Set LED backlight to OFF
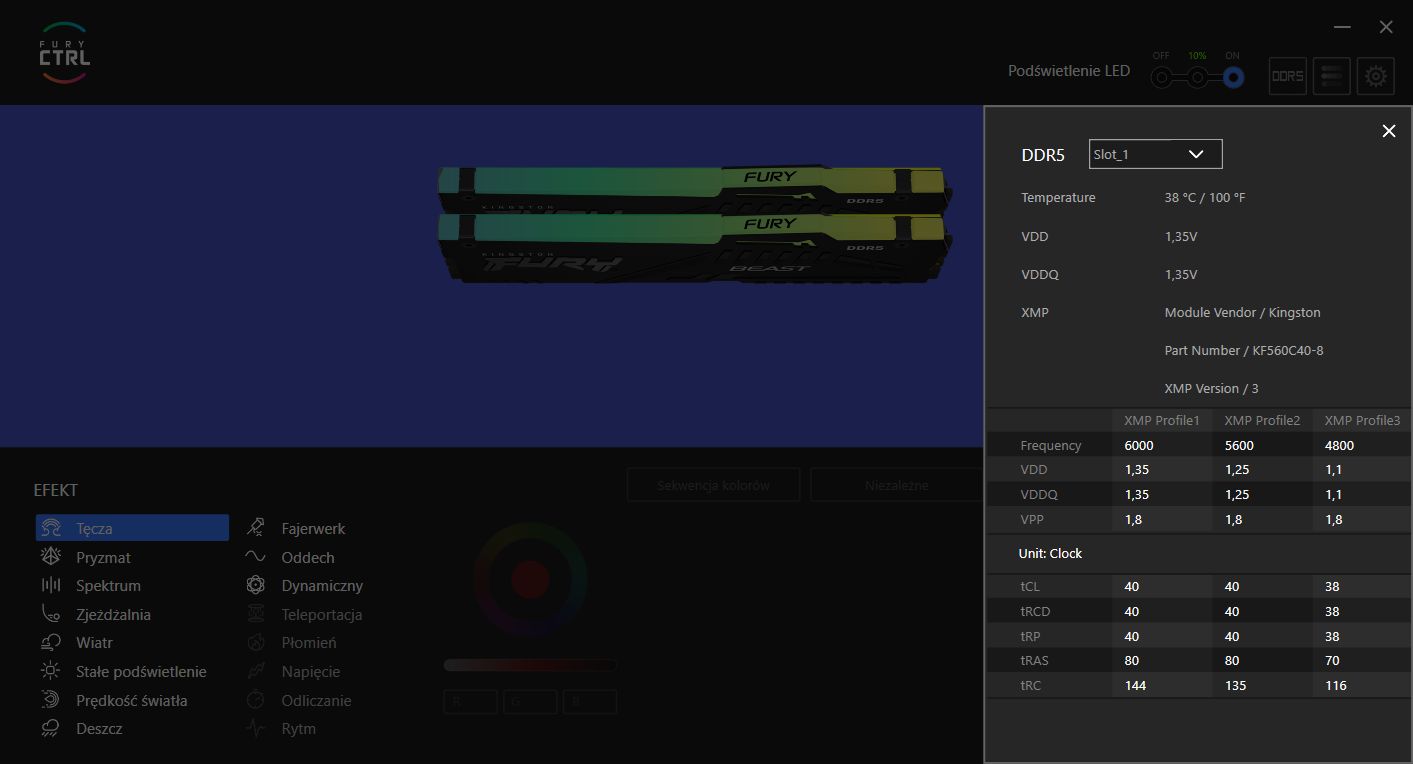 (1161, 77)
